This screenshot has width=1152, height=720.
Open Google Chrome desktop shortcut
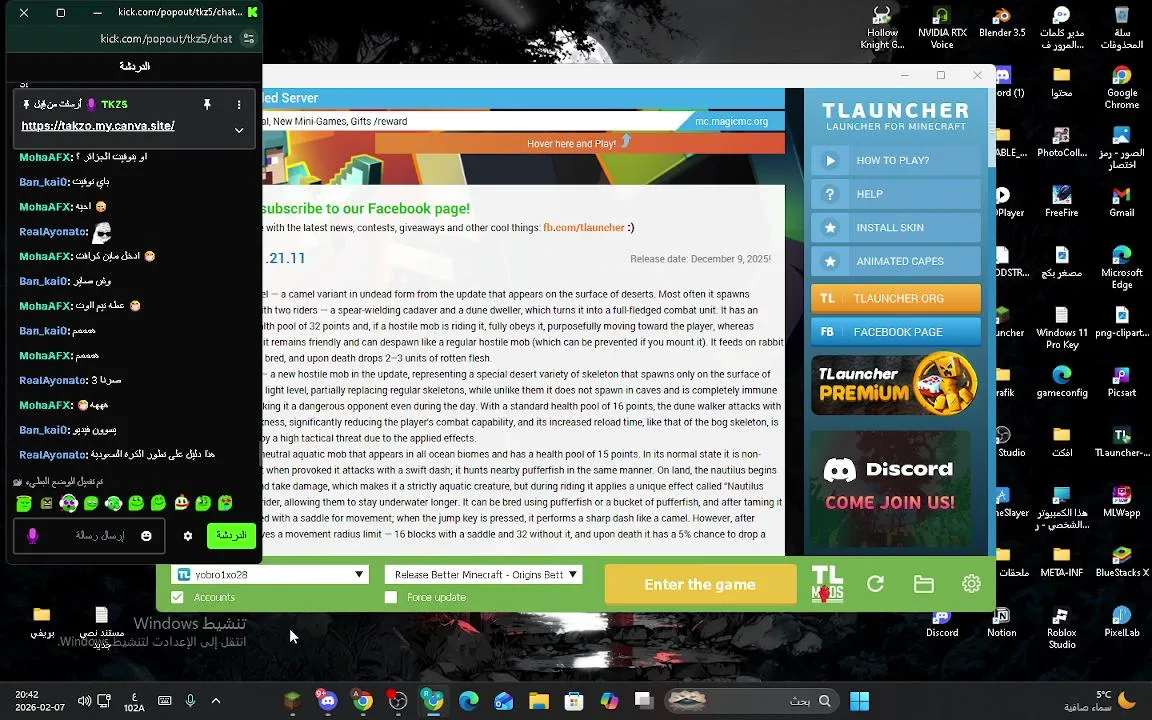point(1122,87)
